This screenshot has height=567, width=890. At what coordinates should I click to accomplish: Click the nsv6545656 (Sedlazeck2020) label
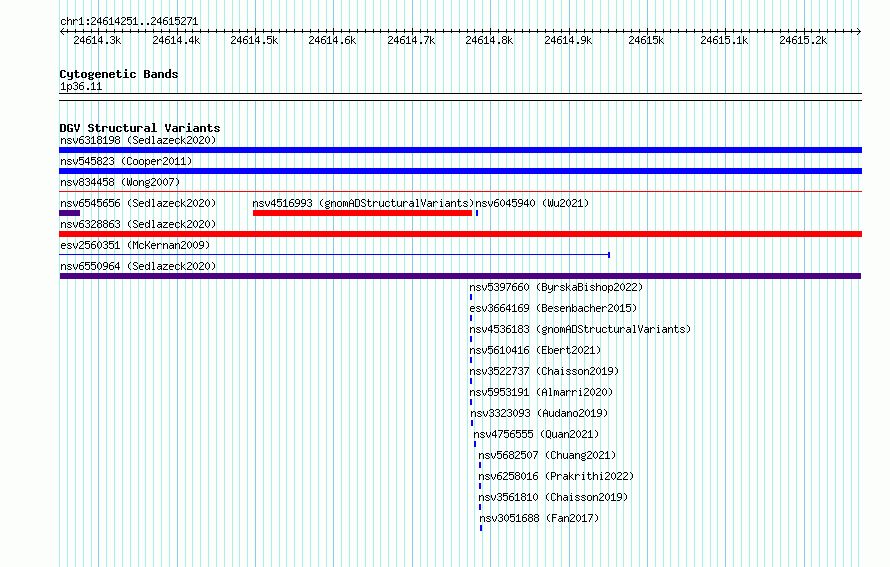138,203
